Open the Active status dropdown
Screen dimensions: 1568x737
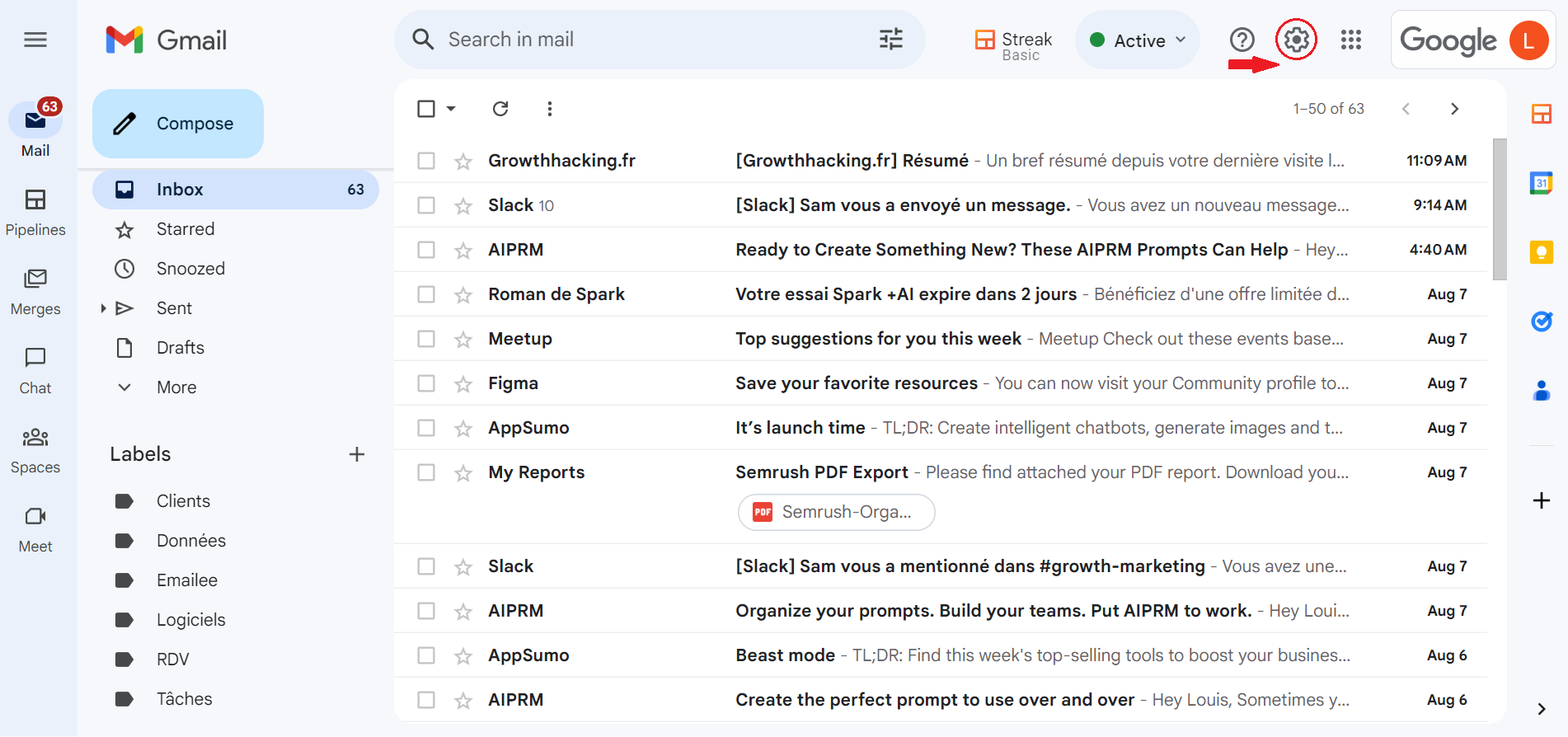click(1138, 40)
